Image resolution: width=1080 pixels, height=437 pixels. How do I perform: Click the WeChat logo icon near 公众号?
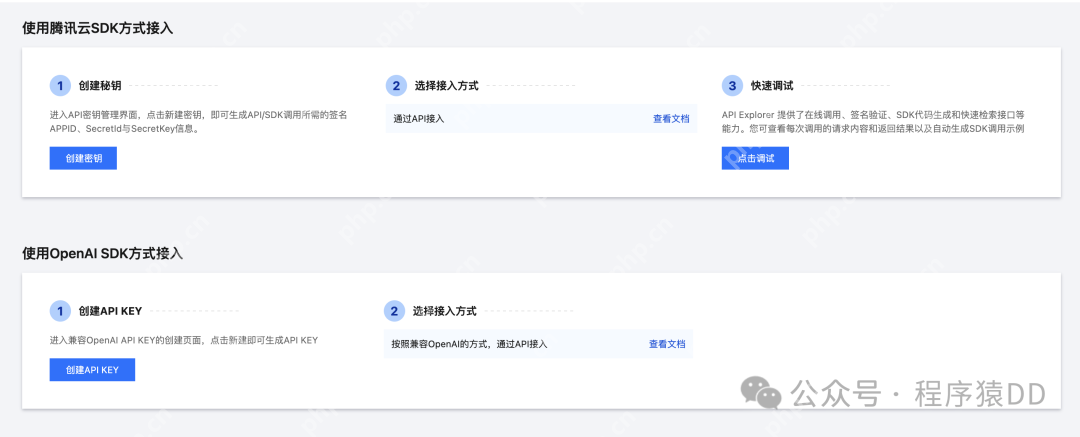767,394
